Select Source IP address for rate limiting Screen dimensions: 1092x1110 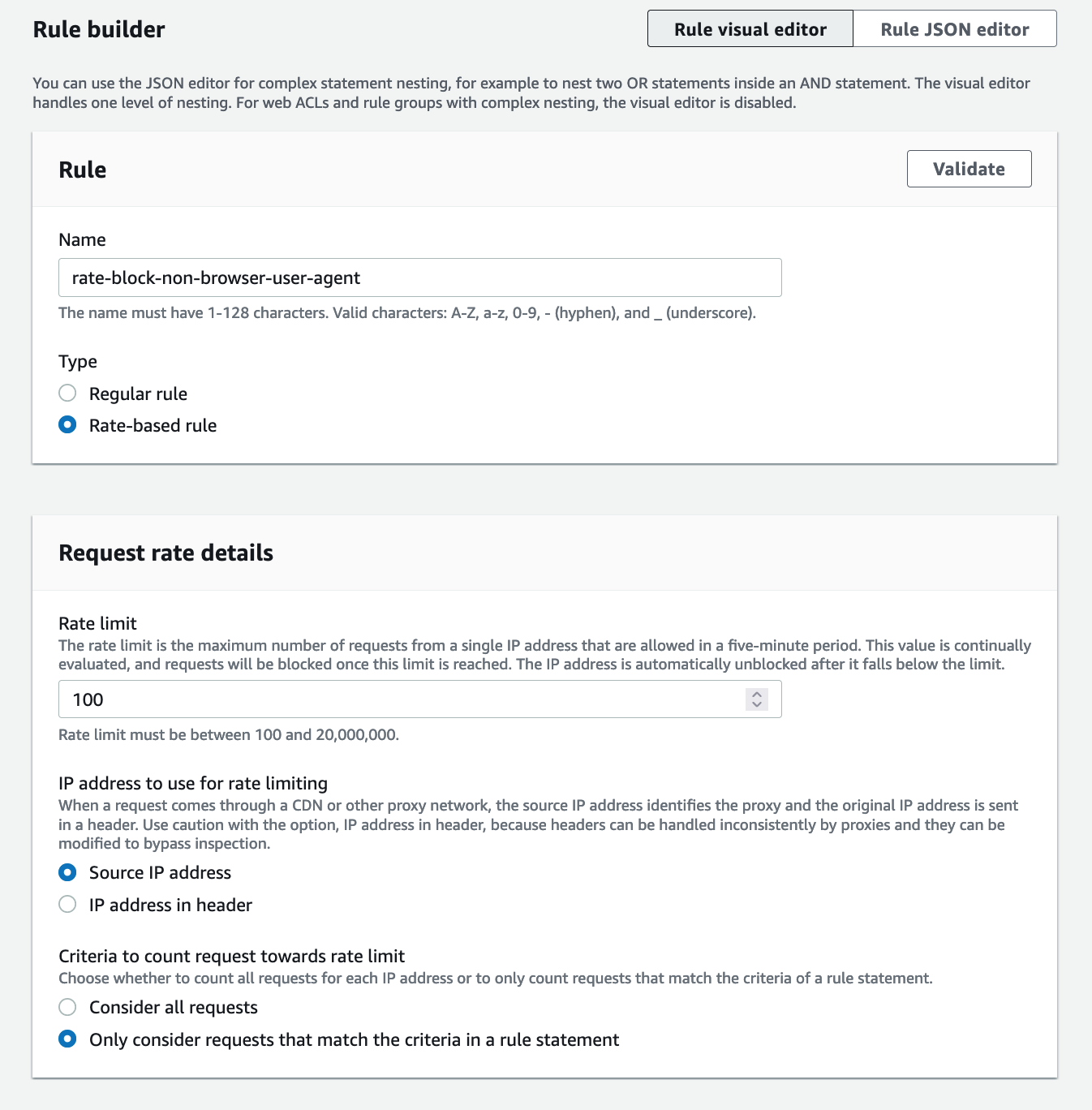(x=68, y=872)
